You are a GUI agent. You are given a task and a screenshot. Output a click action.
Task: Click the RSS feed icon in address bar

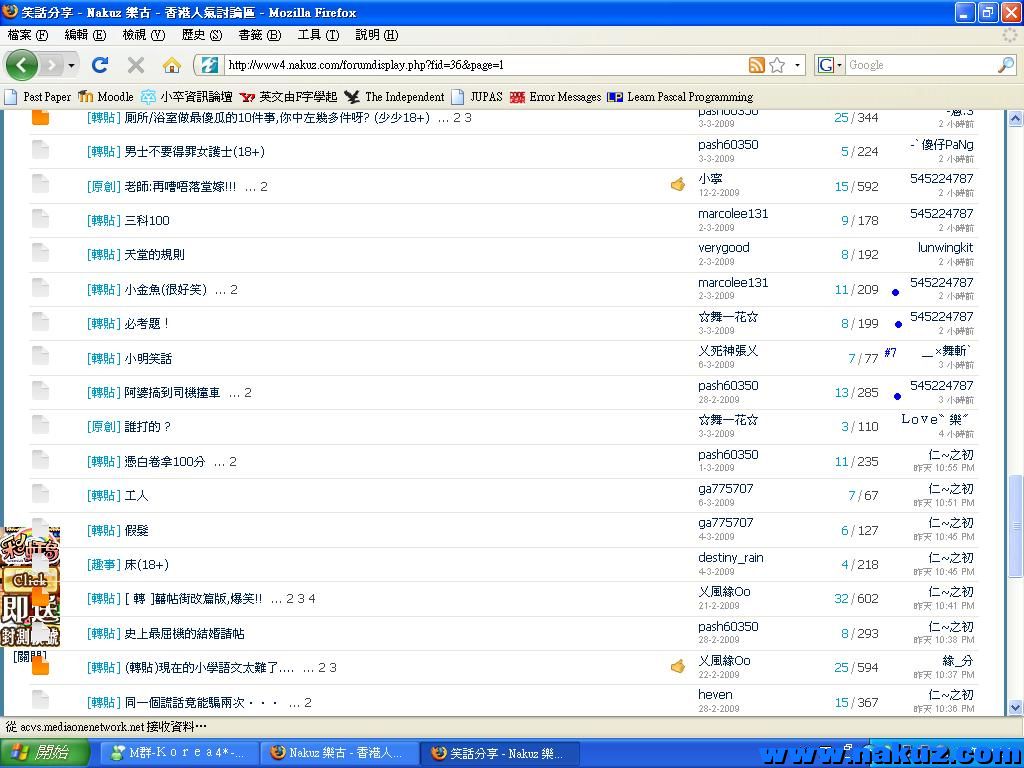(757, 65)
